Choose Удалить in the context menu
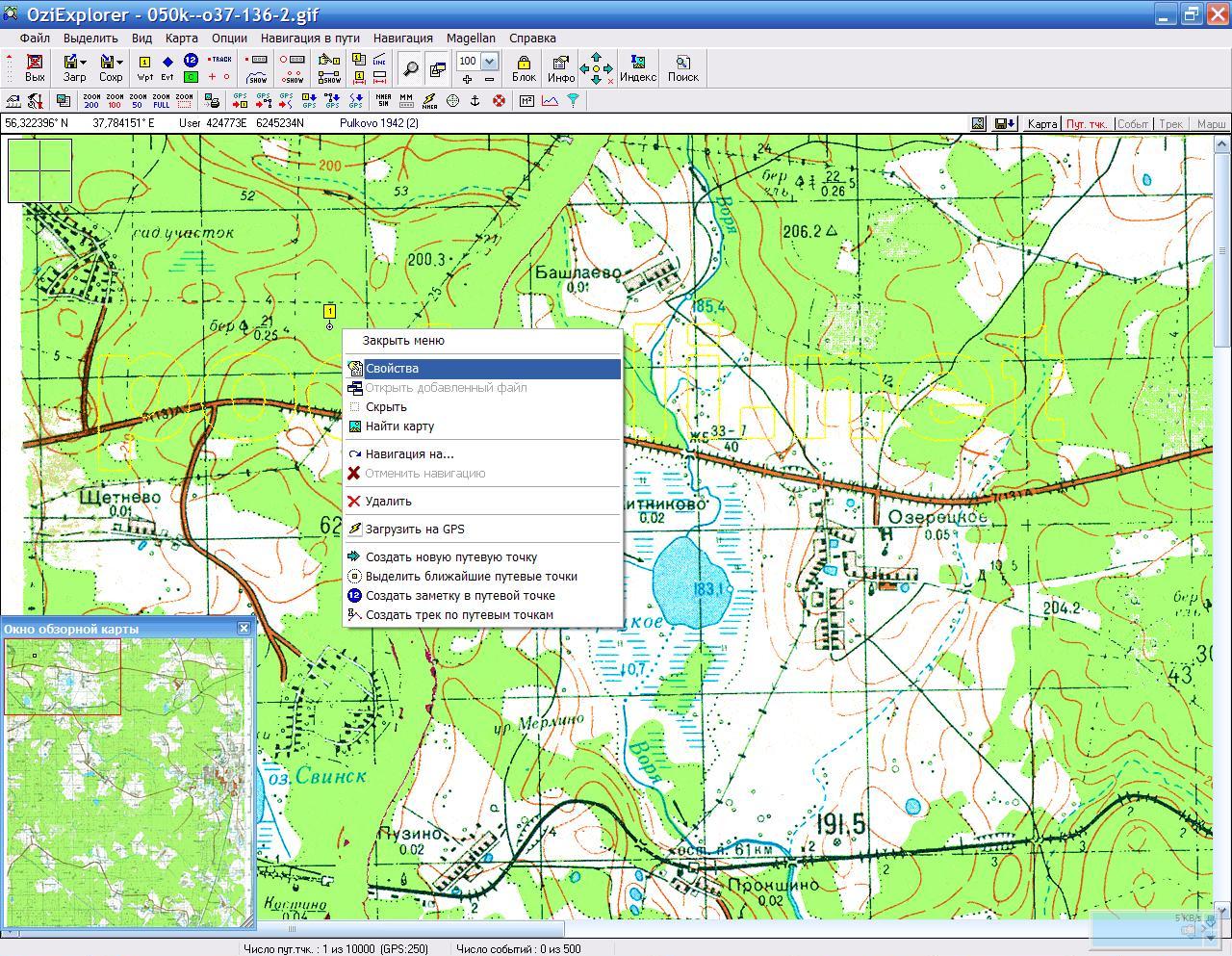 (483, 502)
